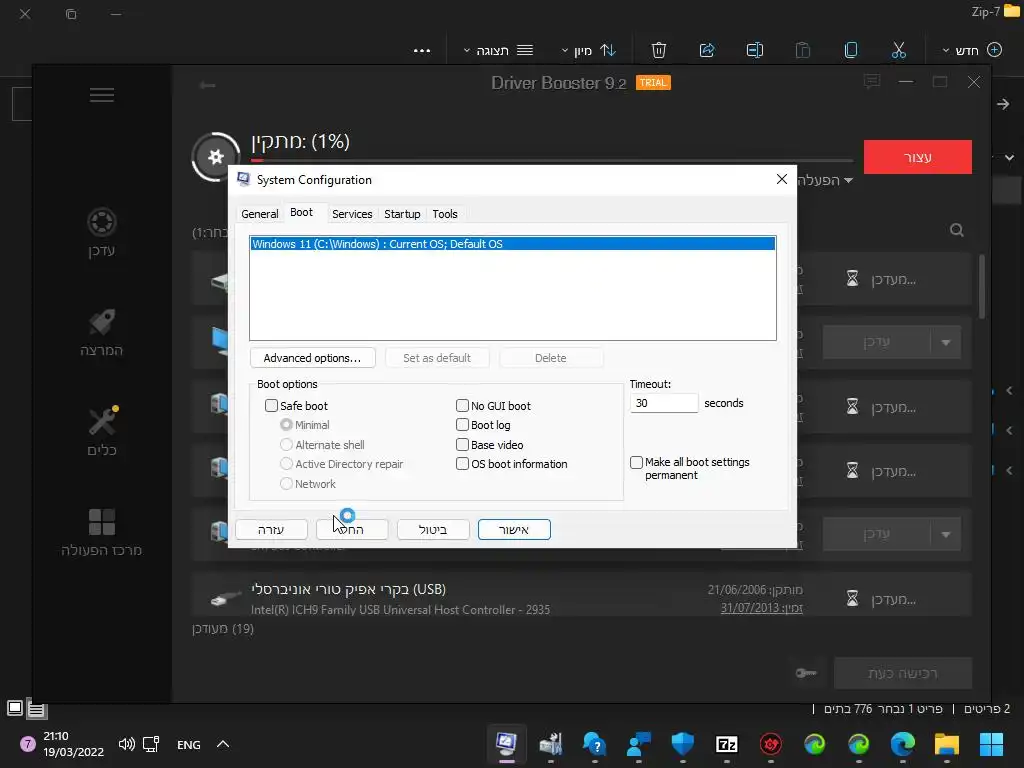This screenshot has height=768, width=1024.
Task: Expand the sort dropdown in Explorer toolbar
Action: [564, 50]
